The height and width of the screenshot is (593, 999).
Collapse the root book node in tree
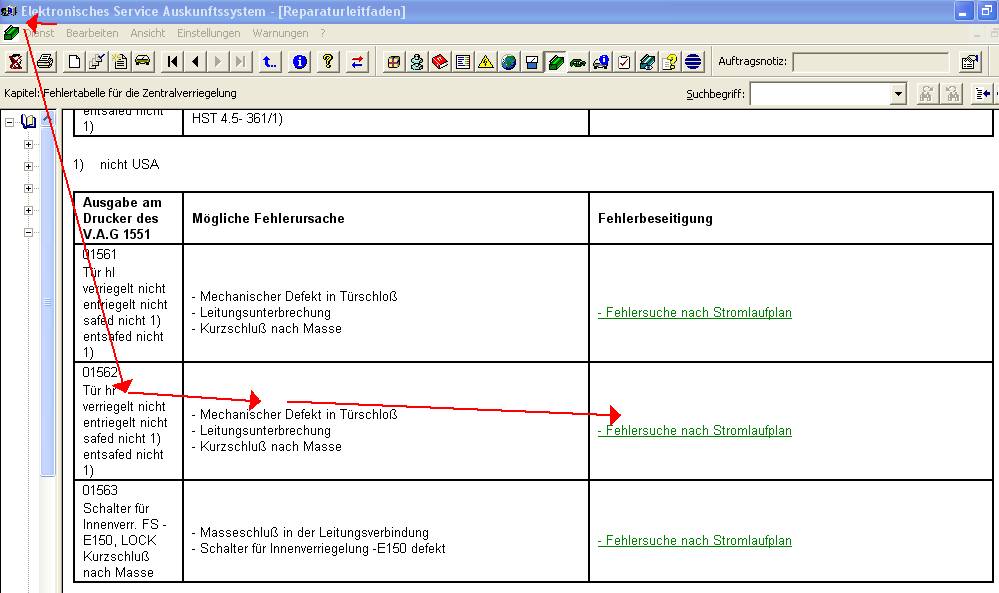[x=10, y=122]
